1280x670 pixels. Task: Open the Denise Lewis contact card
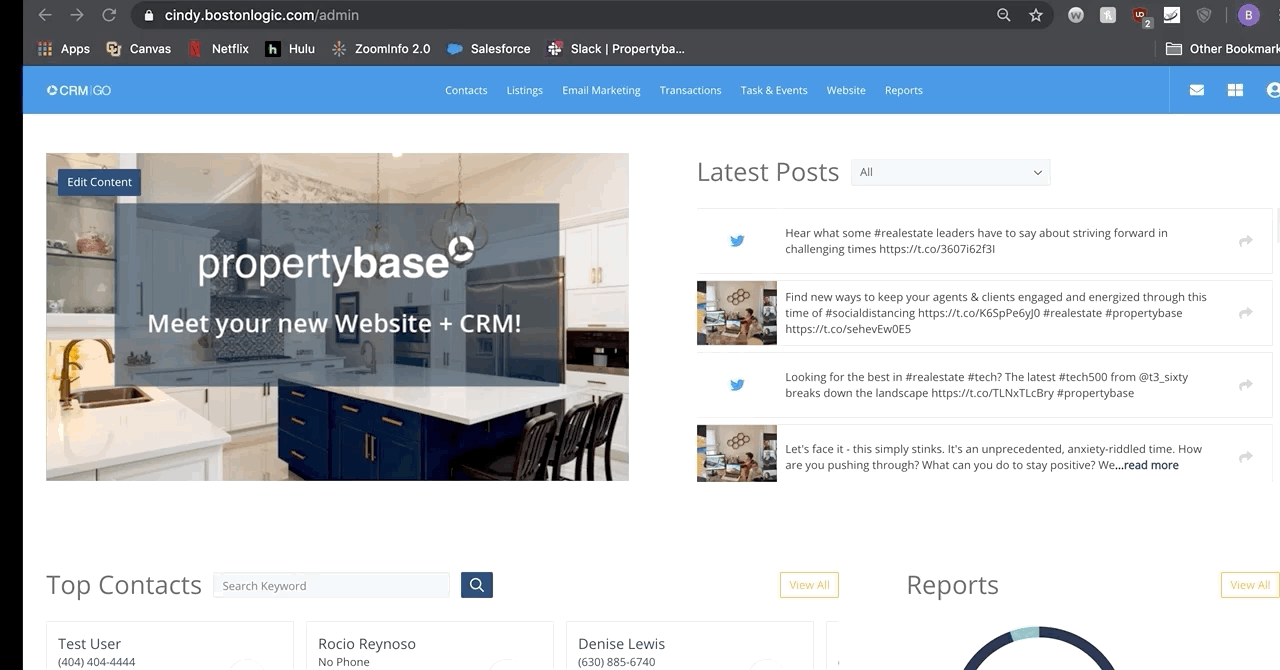(690, 646)
